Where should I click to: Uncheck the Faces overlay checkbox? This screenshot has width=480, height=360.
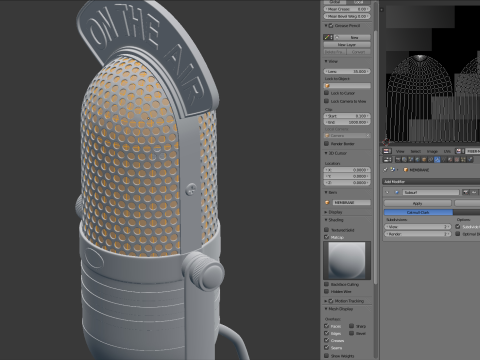327,326
